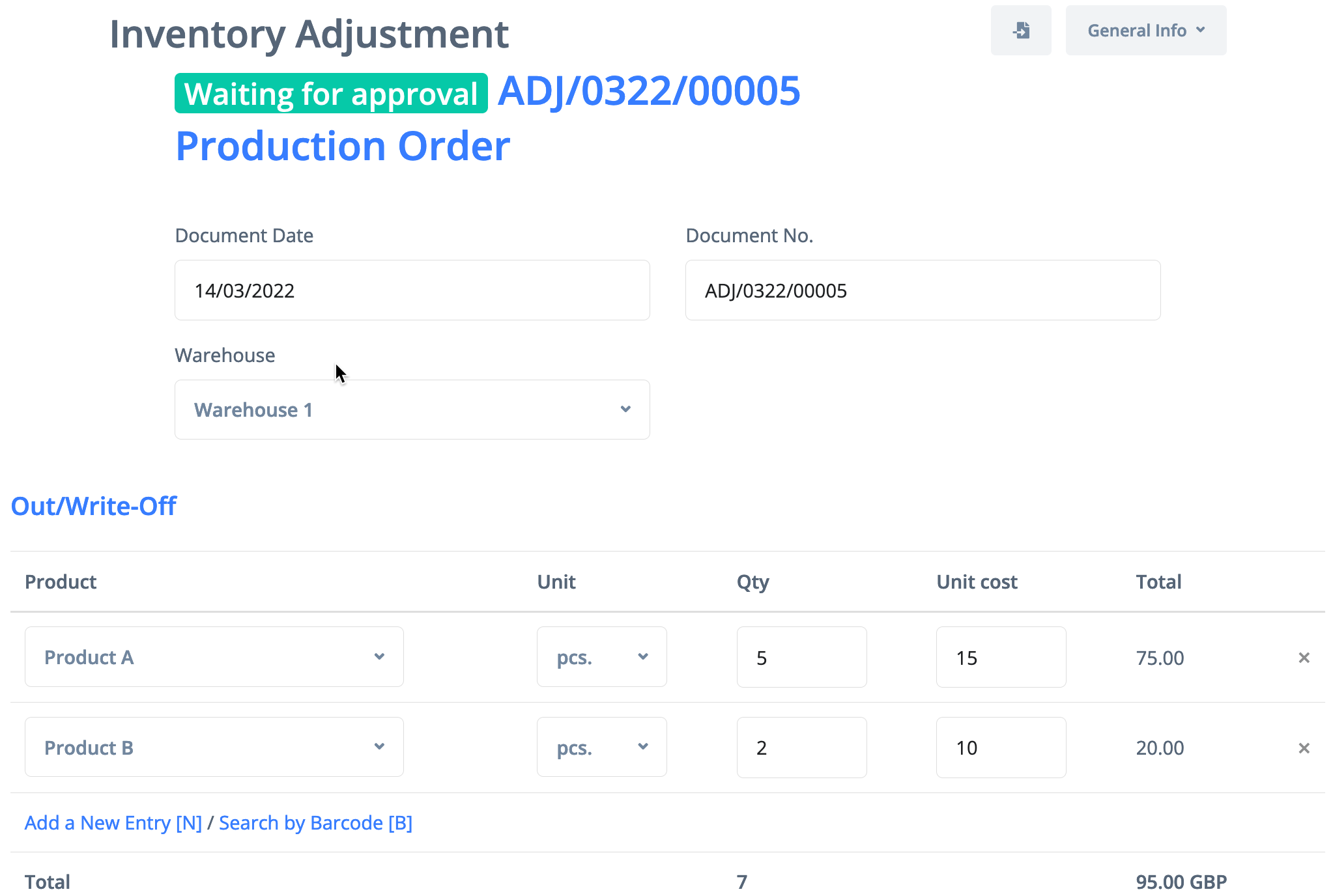Screen dimensions: 1333x896
Task: Open the General Info dropdown menu
Action: pos(1145,31)
